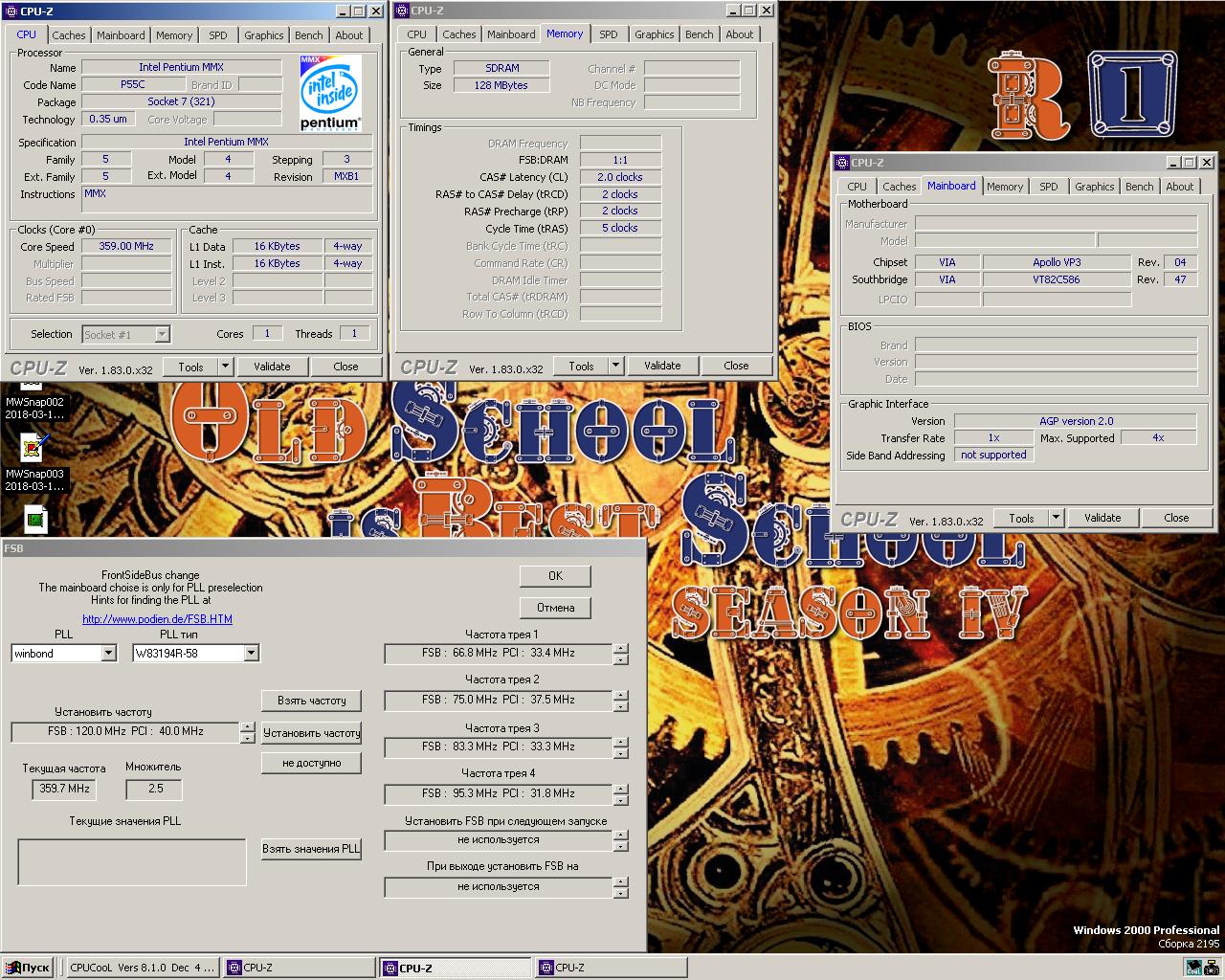Screen dimensions: 1225x980
Task: Open the Start menu (Пуск) button
Action: point(29,968)
